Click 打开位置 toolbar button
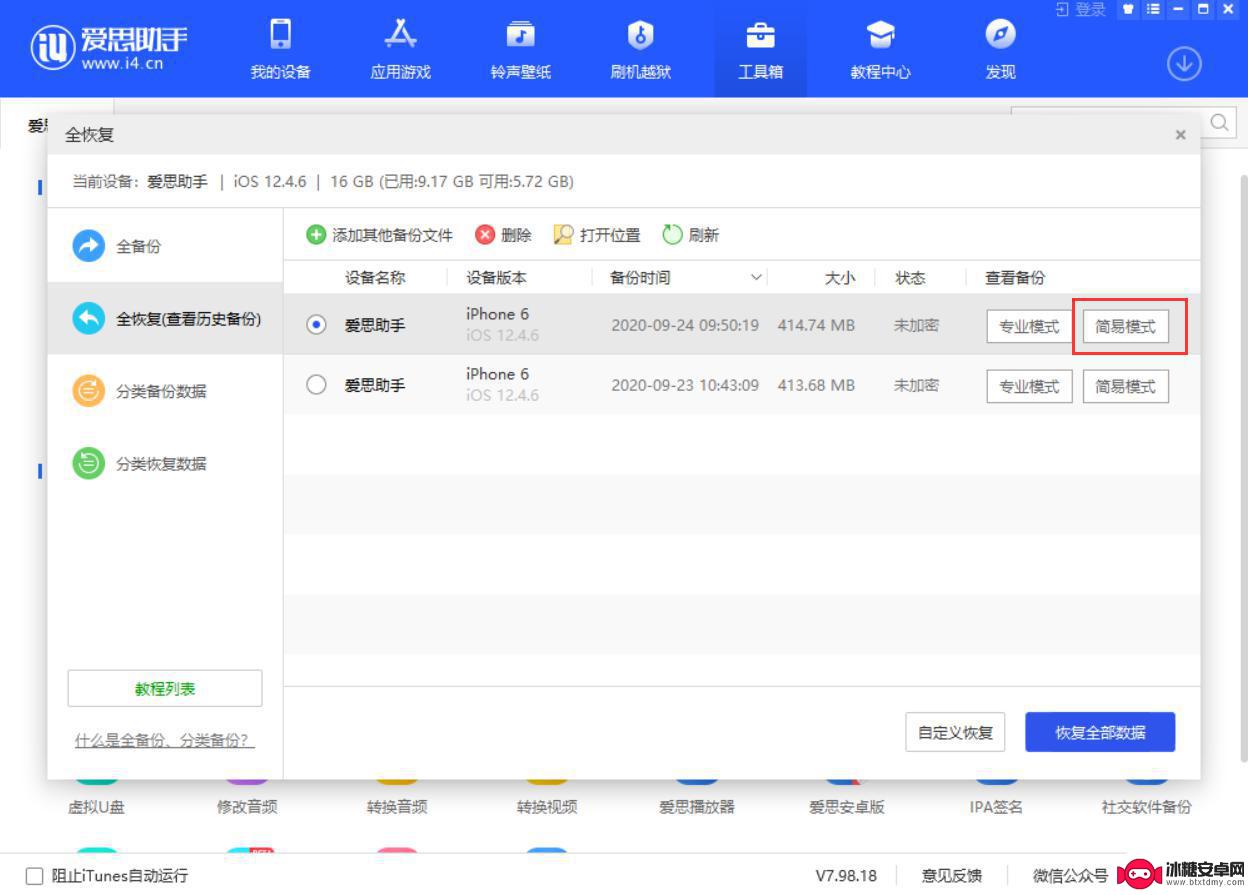 597,235
